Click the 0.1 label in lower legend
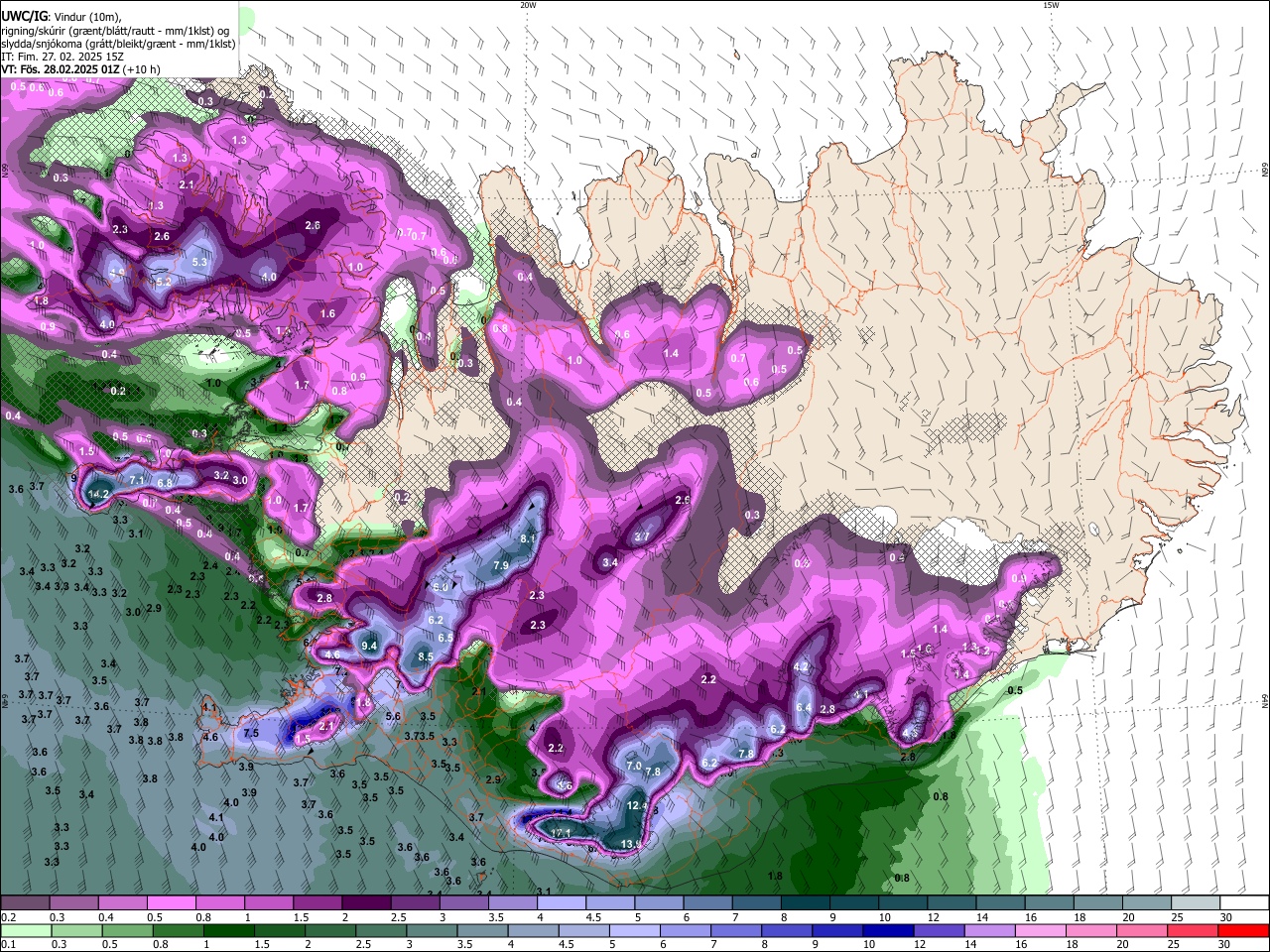The height and width of the screenshot is (952, 1270). click(6, 945)
